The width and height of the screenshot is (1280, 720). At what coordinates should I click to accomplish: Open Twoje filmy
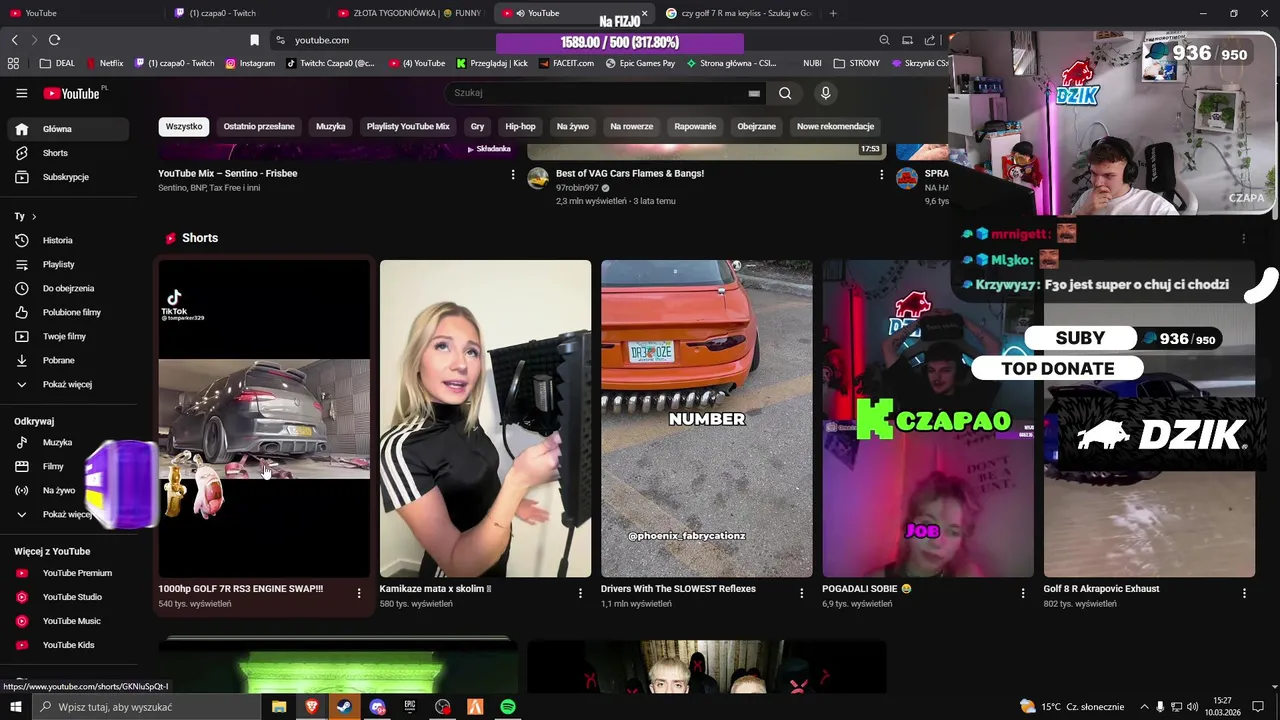click(66, 336)
